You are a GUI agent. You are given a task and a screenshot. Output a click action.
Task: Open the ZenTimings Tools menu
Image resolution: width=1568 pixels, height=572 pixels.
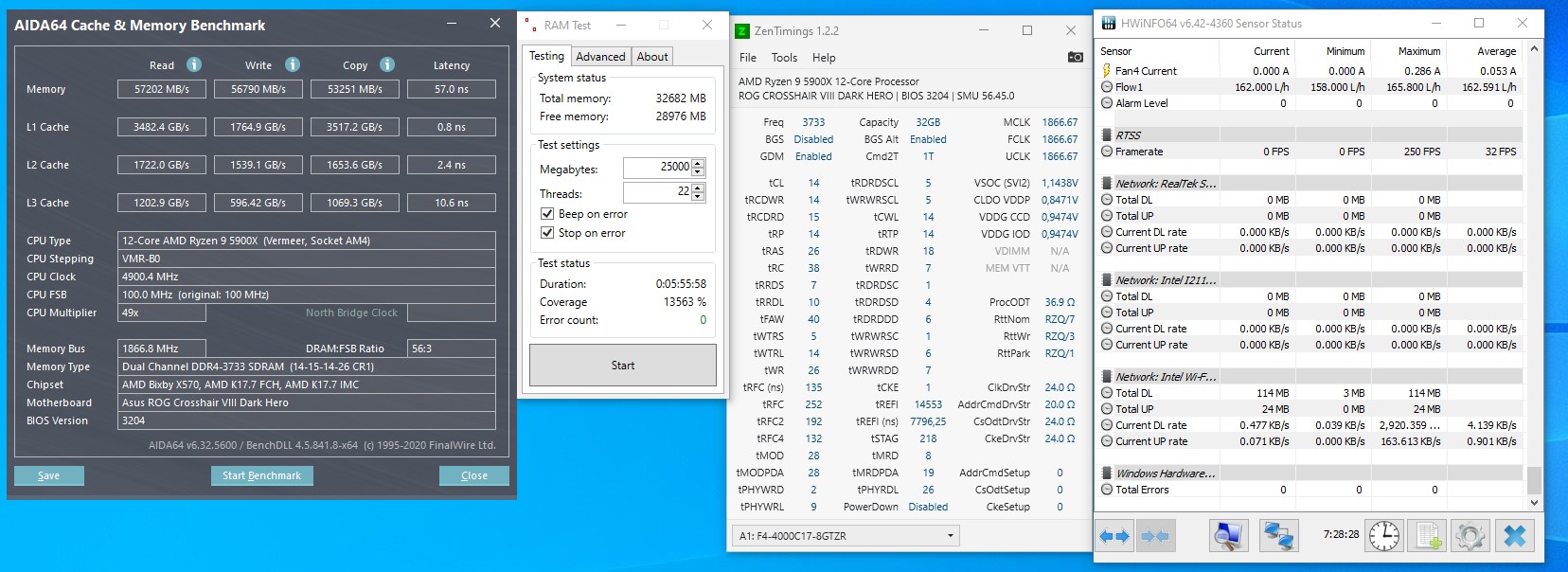click(784, 58)
